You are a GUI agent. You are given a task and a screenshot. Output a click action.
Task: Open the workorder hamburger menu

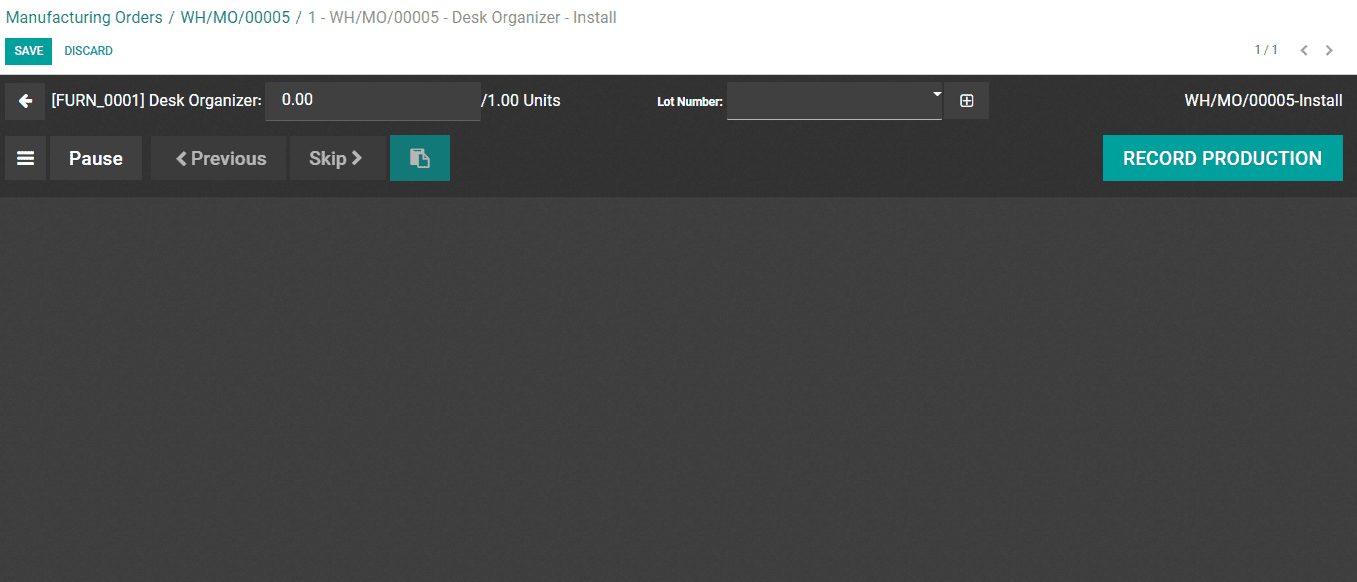pos(25,157)
